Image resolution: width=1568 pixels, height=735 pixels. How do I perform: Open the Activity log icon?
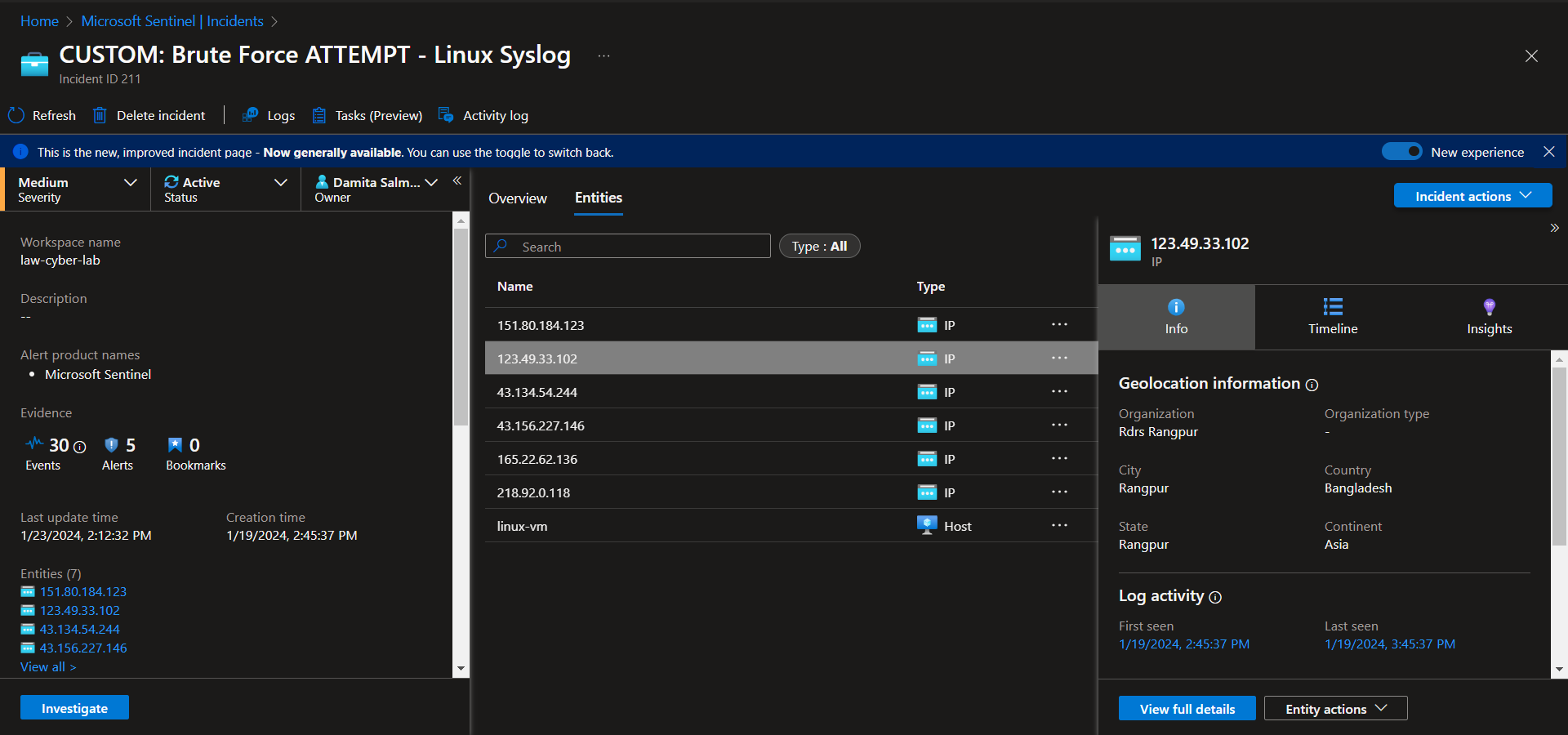pos(446,115)
